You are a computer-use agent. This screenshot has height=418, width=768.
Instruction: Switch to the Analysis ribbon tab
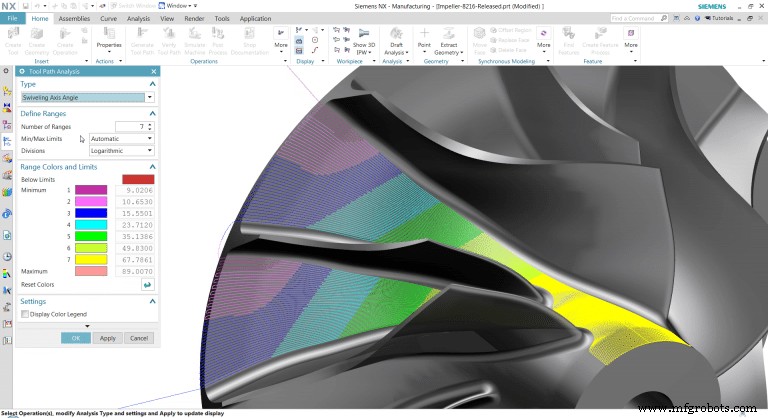coord(138,19)
